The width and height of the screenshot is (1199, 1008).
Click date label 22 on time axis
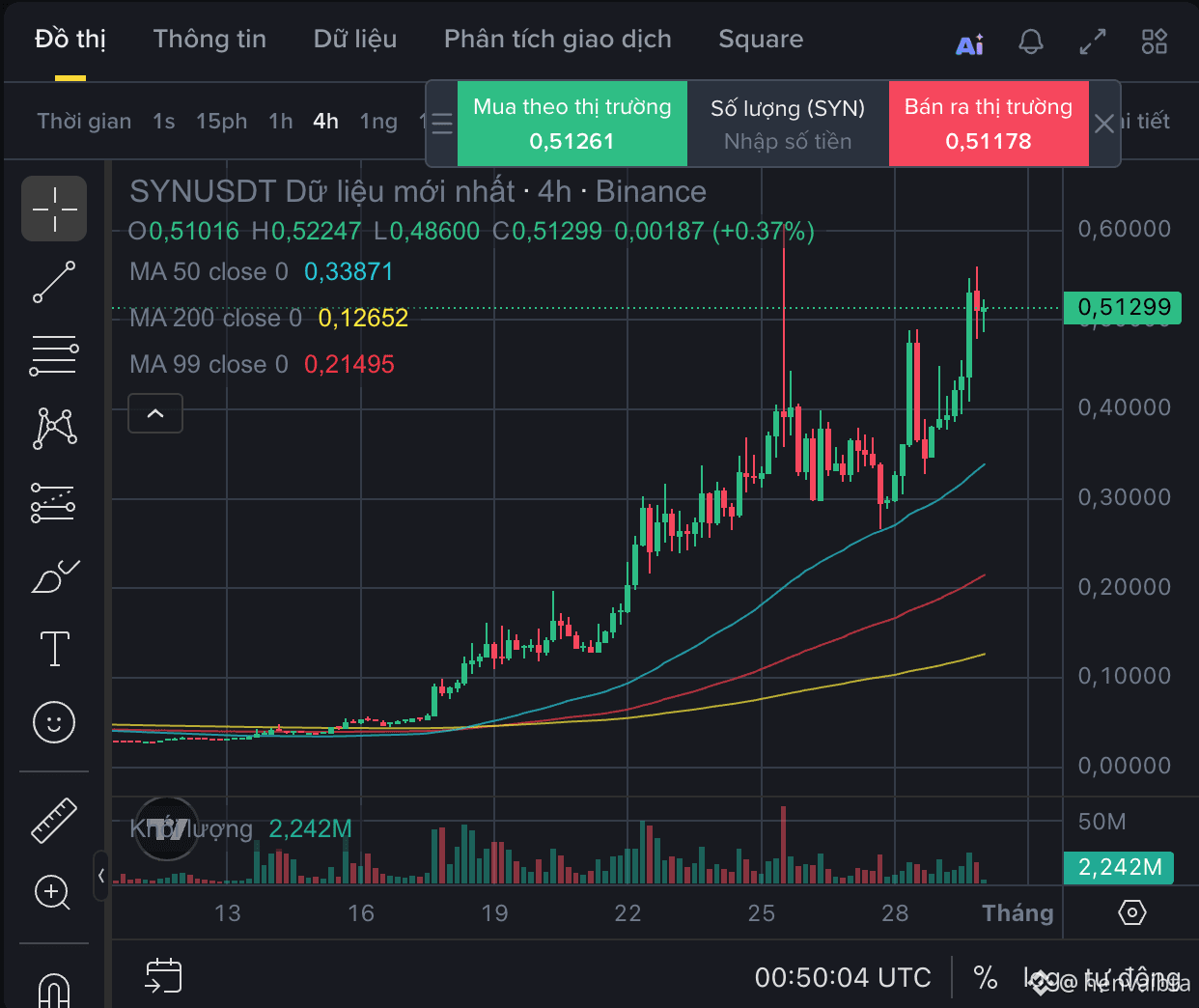[x=627, y=913]
